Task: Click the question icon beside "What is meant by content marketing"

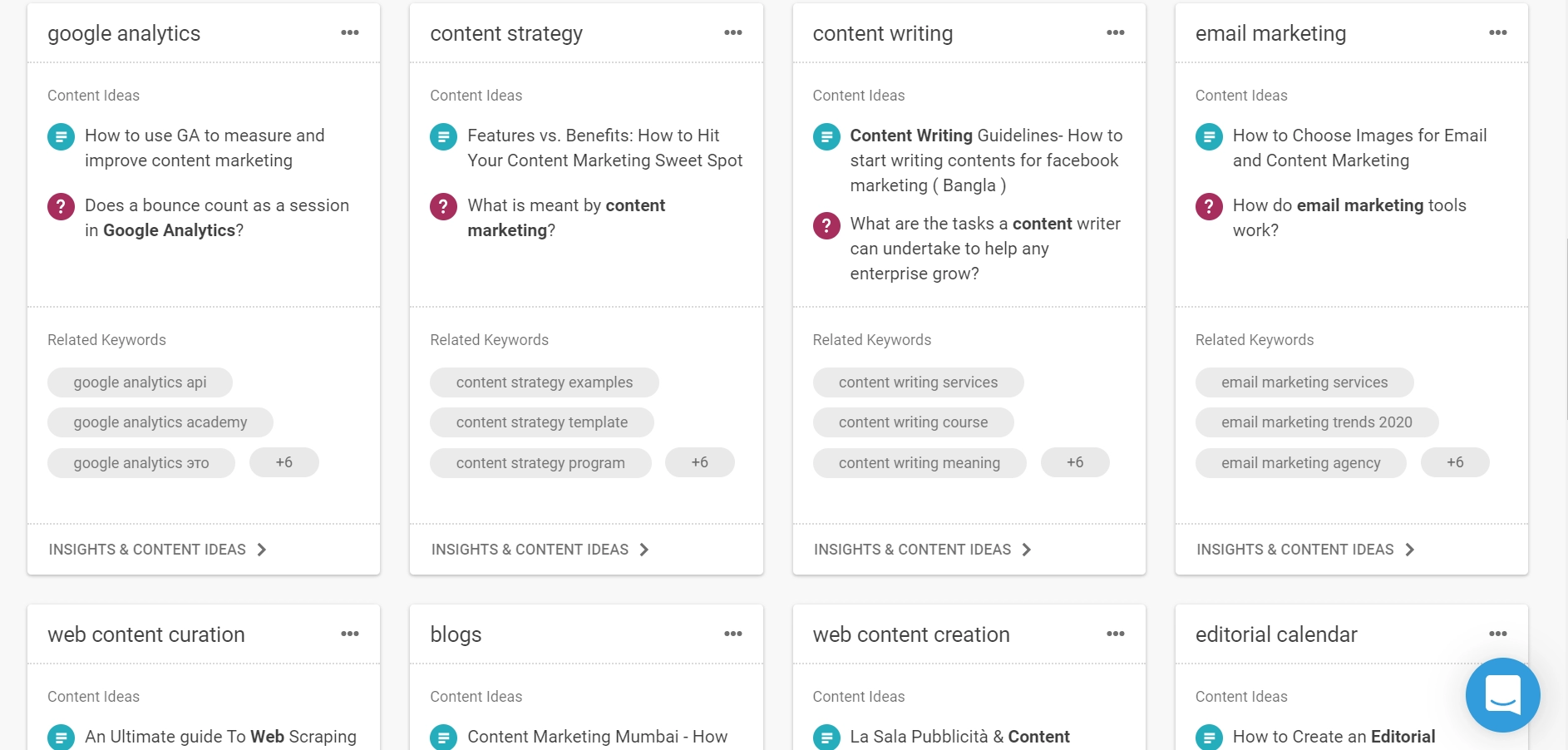Action: (x=443, y=206)
